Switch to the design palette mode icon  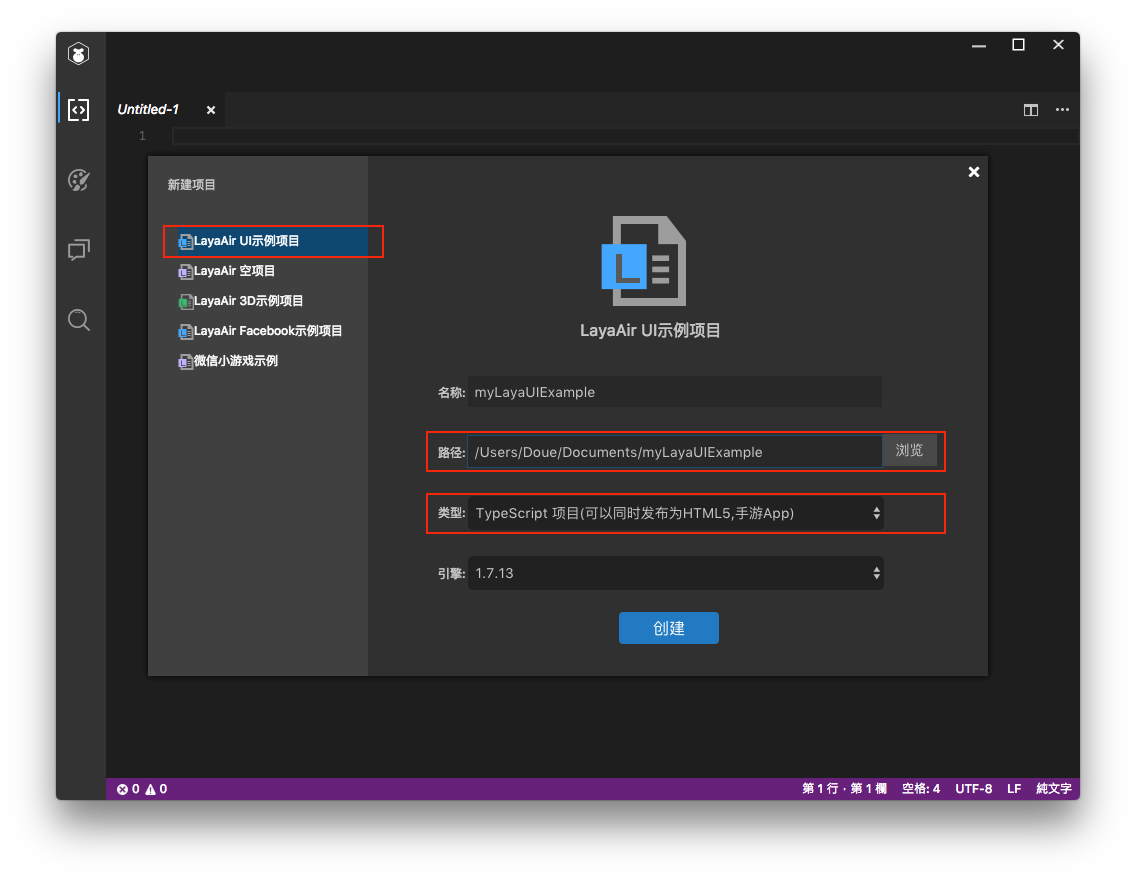[79, 180]
